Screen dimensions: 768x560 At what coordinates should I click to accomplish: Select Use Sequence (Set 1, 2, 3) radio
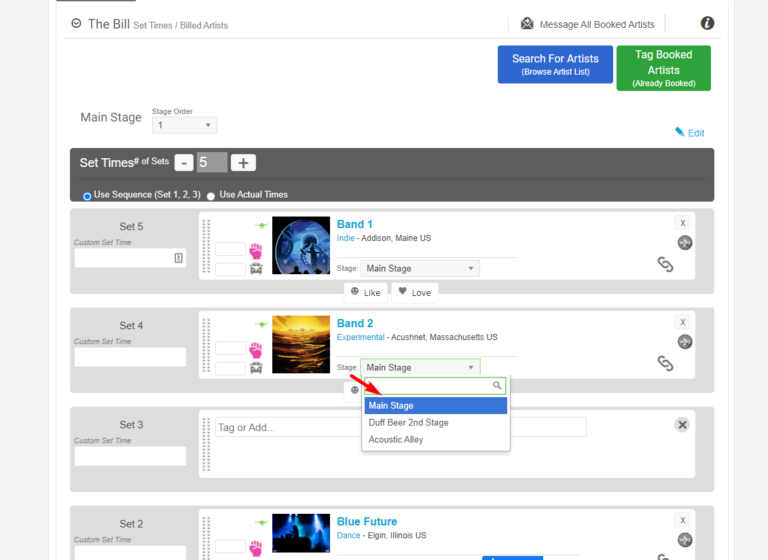87,196
